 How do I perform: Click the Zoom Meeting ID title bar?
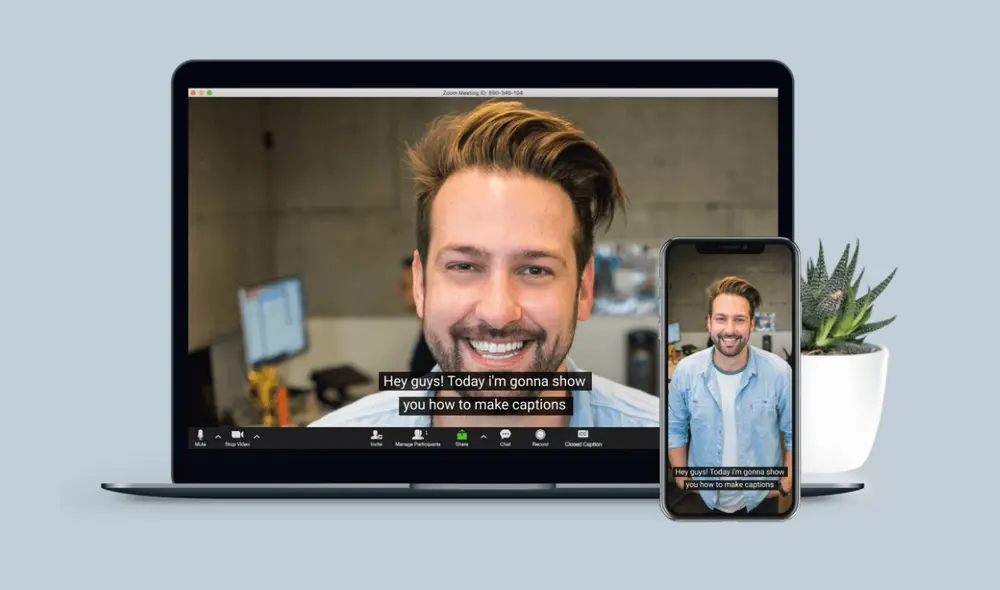coord(483,93)
